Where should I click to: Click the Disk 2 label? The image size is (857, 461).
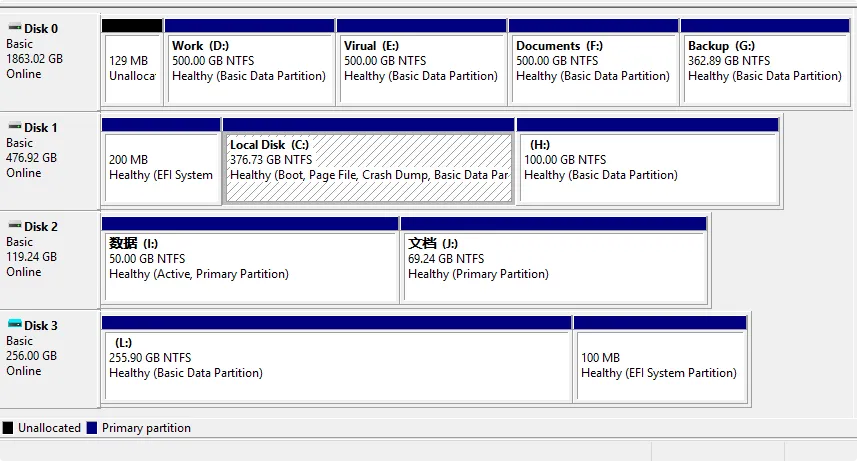[41, 226]
